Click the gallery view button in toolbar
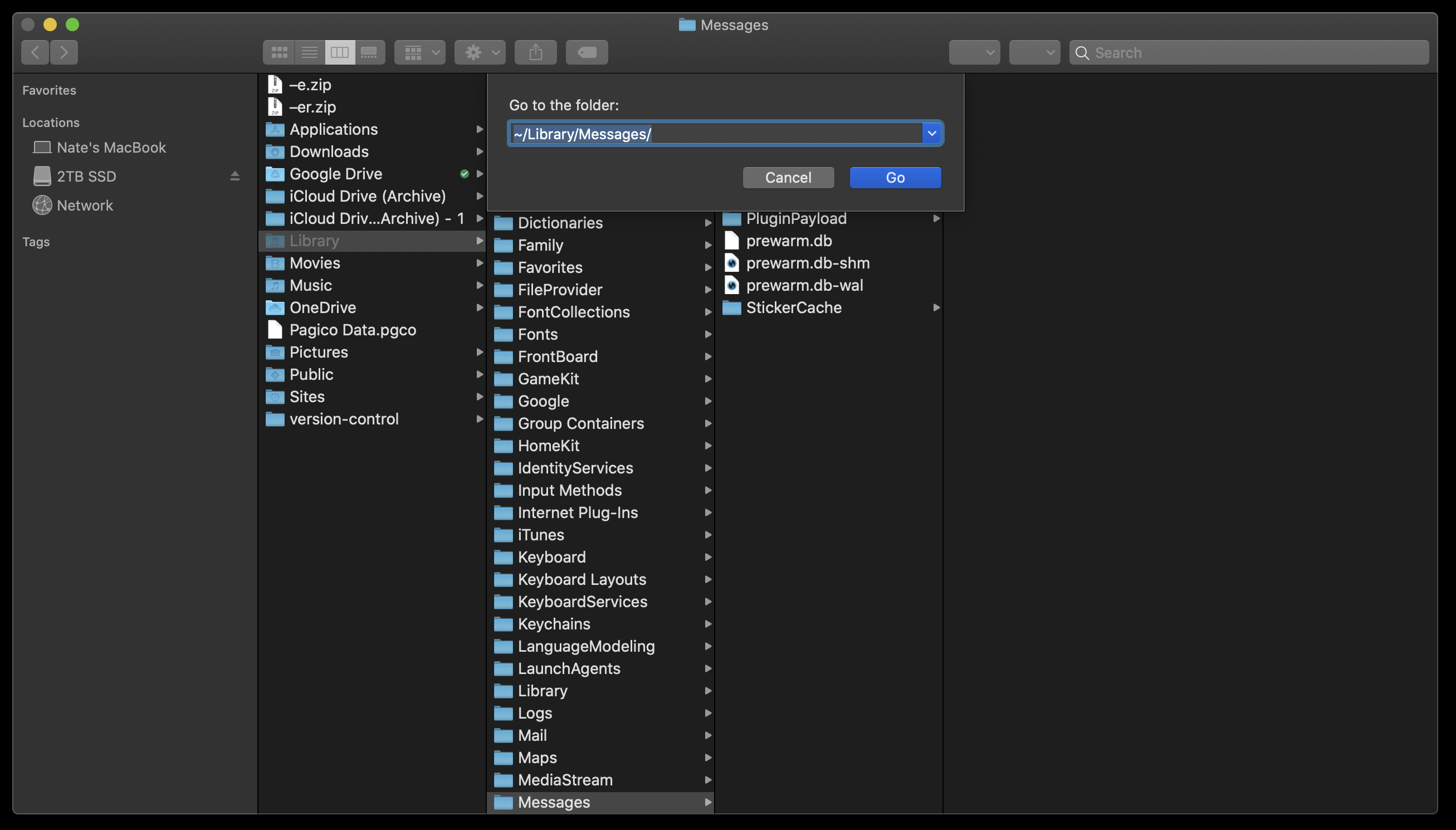 (x=370, y=52)
